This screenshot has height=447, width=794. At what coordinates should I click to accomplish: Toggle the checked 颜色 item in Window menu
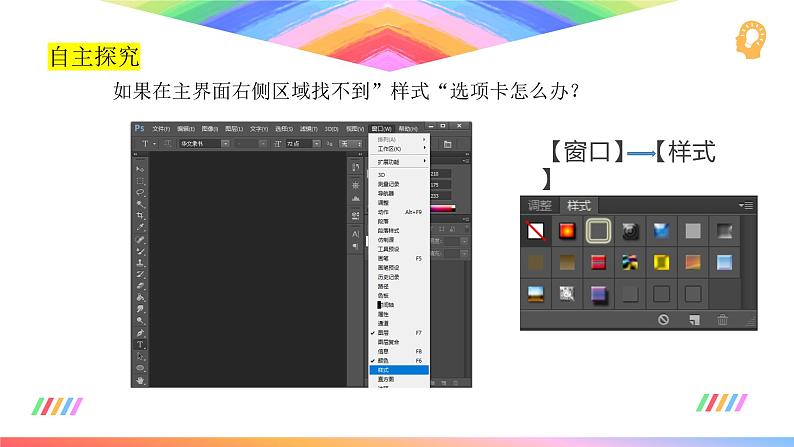pos(384,359)
